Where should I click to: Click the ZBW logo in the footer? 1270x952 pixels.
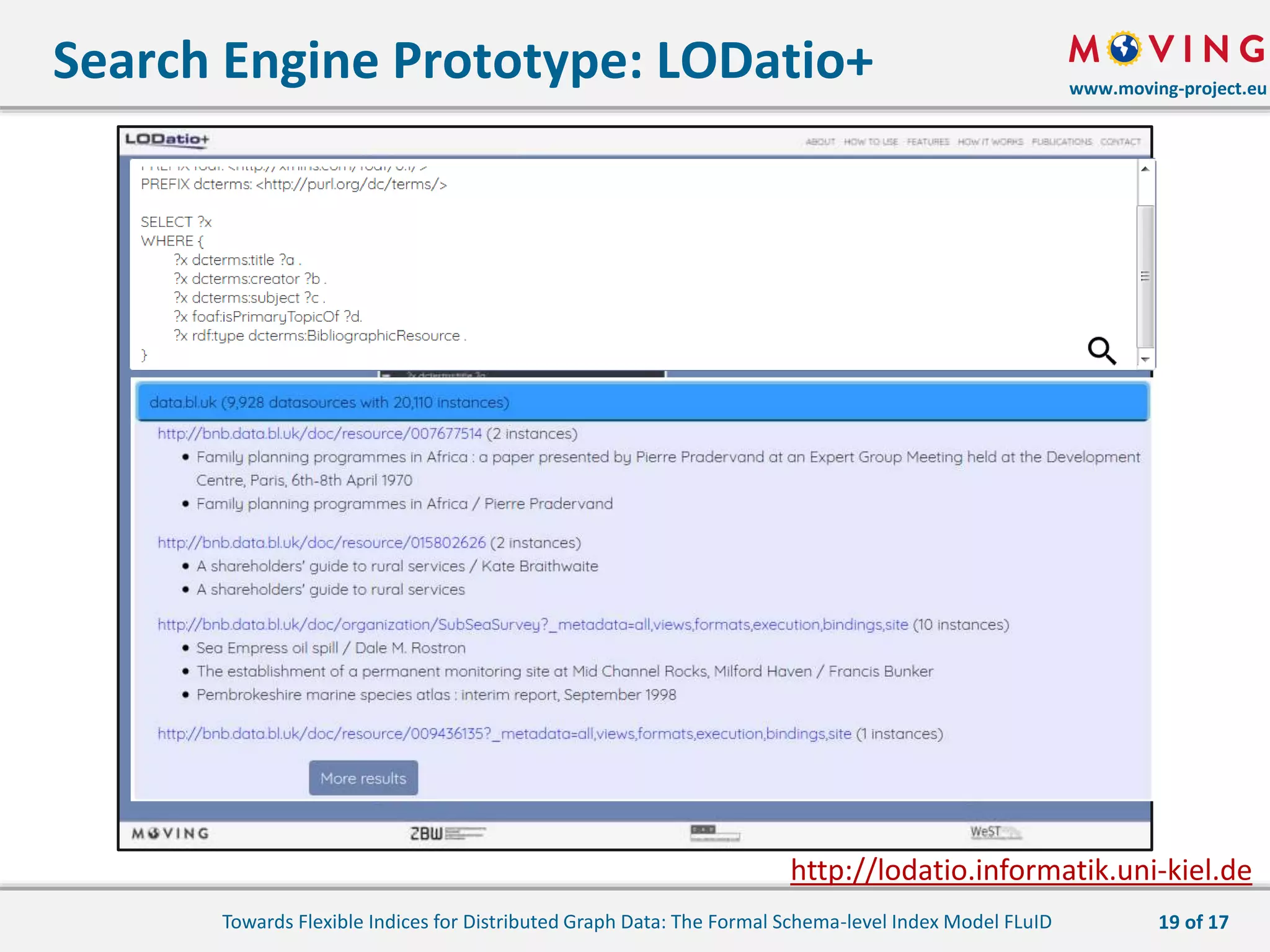point(447,834)
